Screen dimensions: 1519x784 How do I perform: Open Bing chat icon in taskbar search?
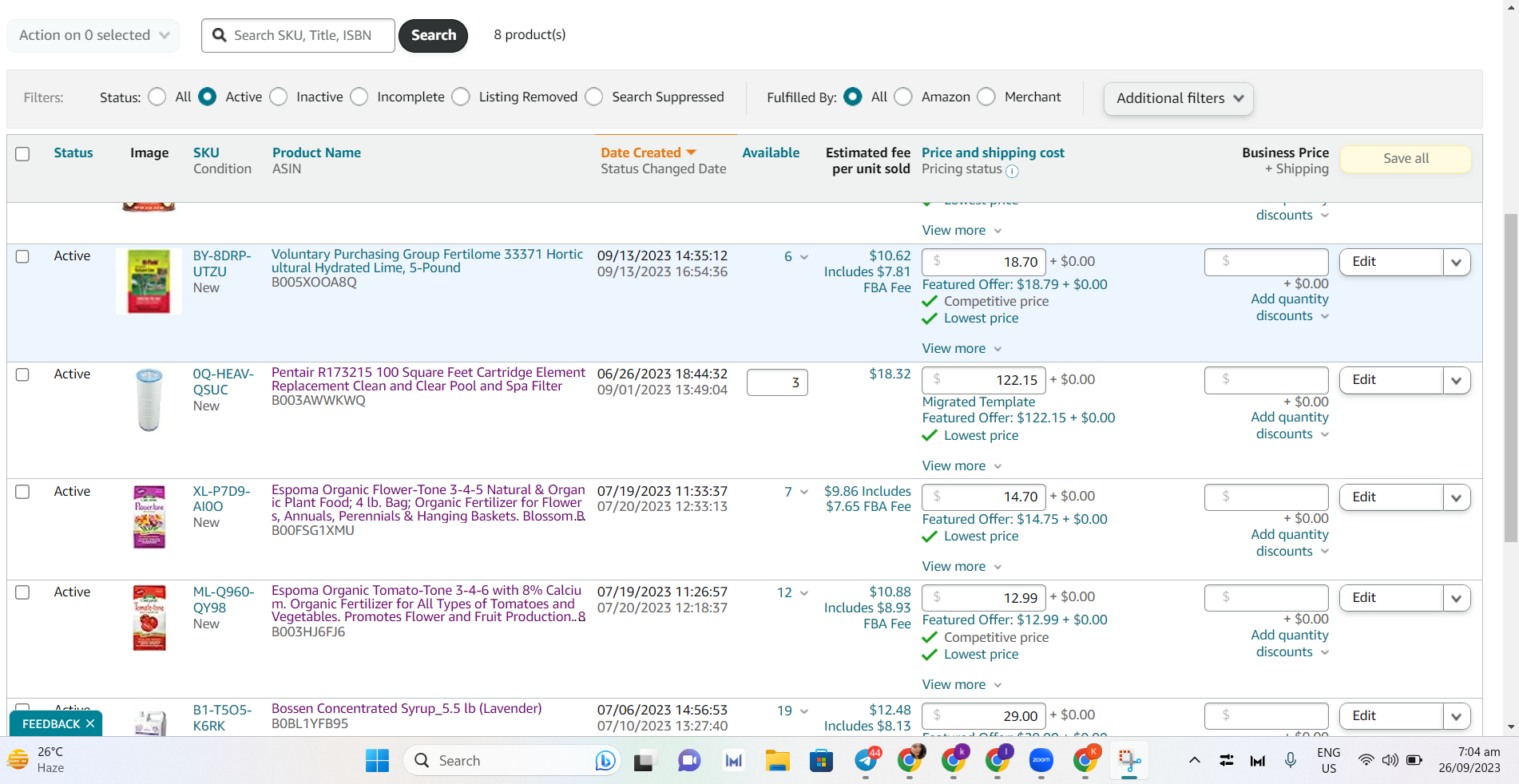click(605, 761)
